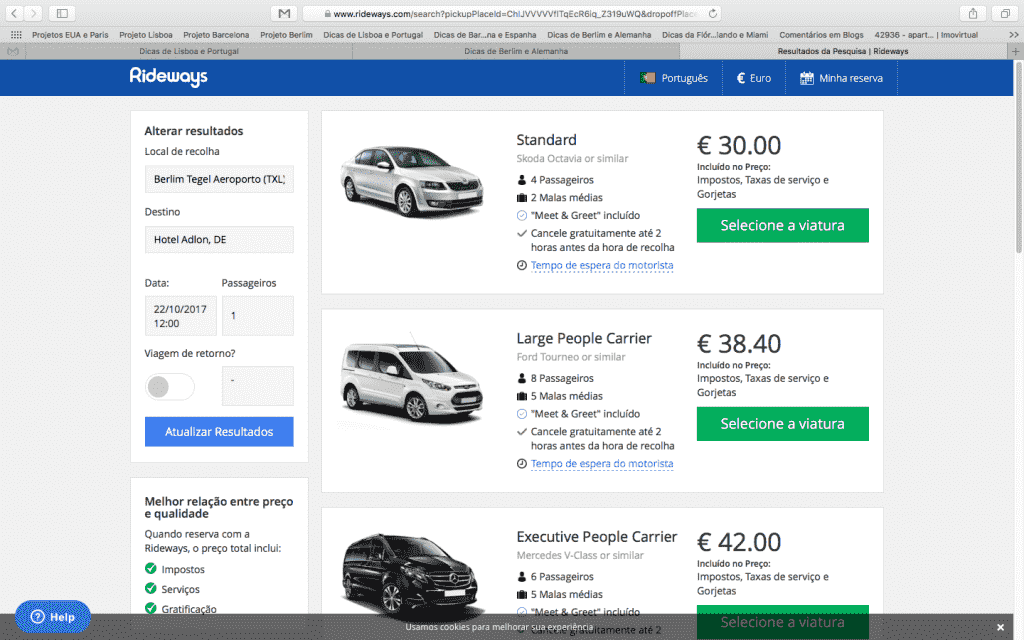Toggle the Viagem de retorno switch
Image resolution: width=1024 pixels, height=640 pixels.
tap(169, 387)
